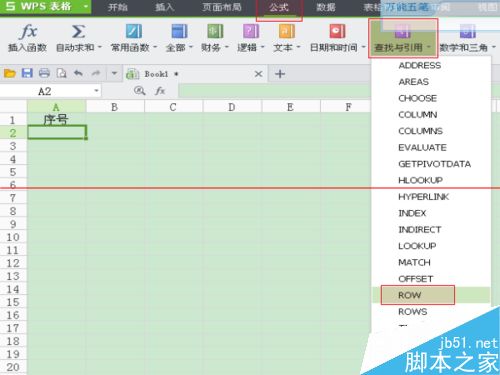This screenshot has height=375, width=500.
Task: Choose HYPERLINK from the function list
Action: pos(431,197)
